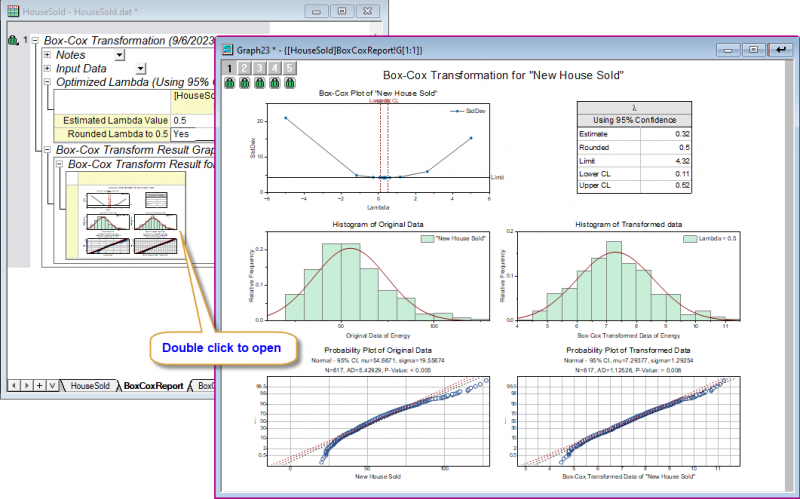Click the green lock icon beside Box-Cox Transformation
800x499 pixels.
click(x=13, y=40)
